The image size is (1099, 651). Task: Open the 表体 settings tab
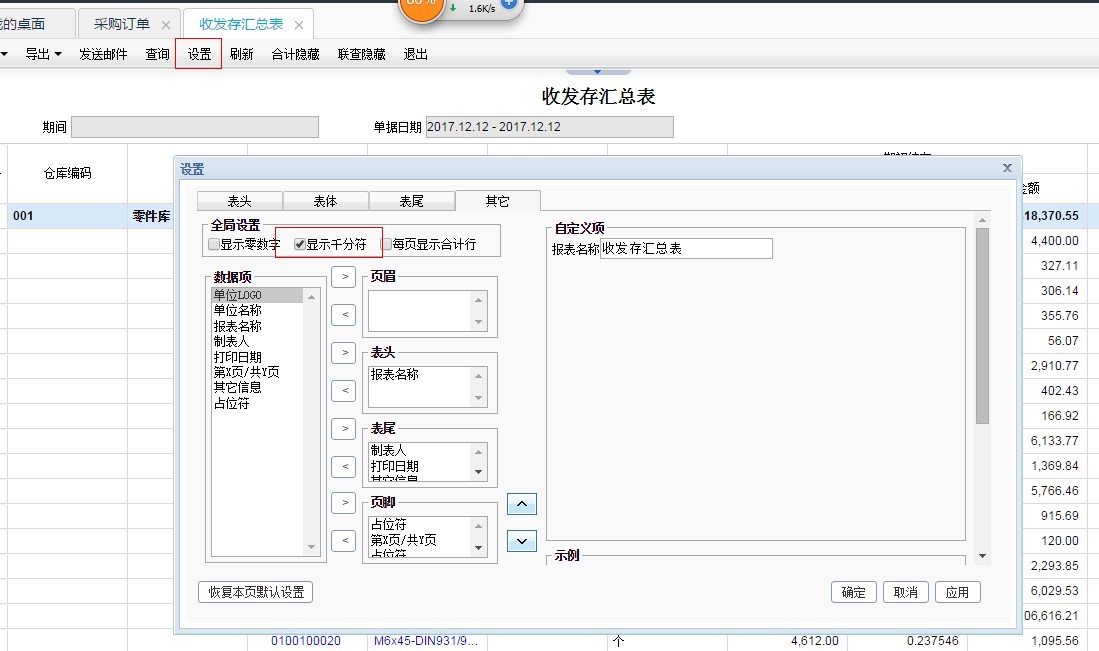tap(325, 201)
